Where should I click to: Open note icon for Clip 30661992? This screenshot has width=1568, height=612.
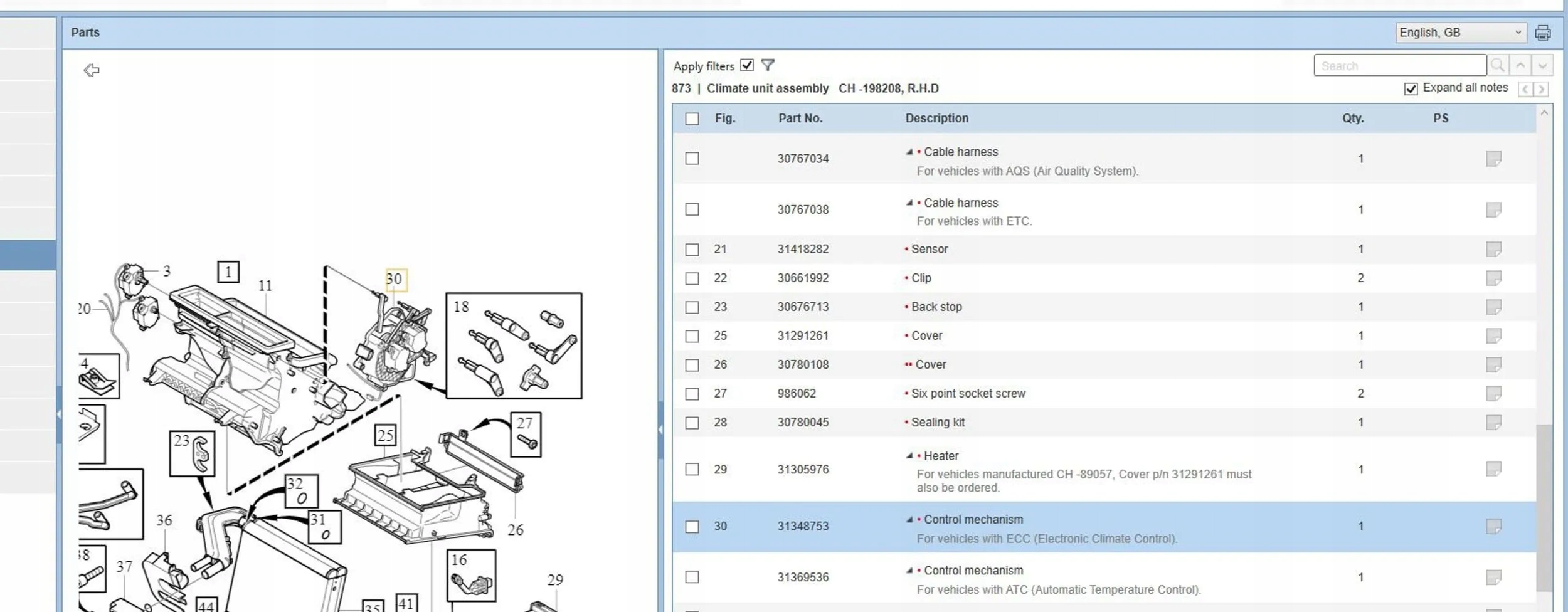click(x=1493, y=278)
